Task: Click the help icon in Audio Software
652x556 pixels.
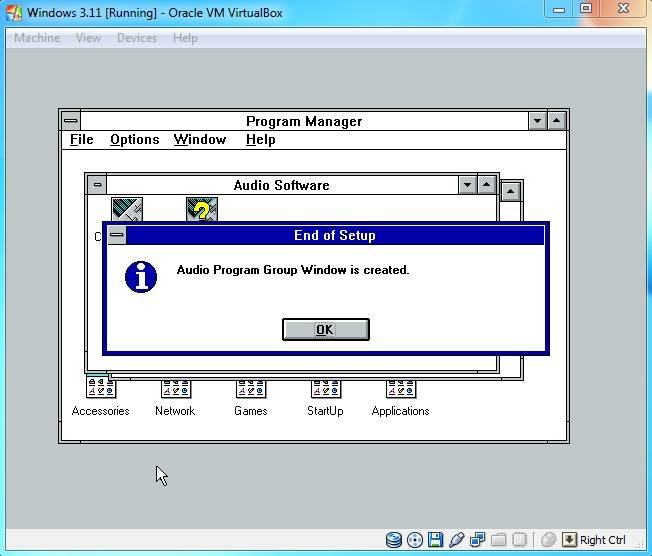Action: coord(201,210)
